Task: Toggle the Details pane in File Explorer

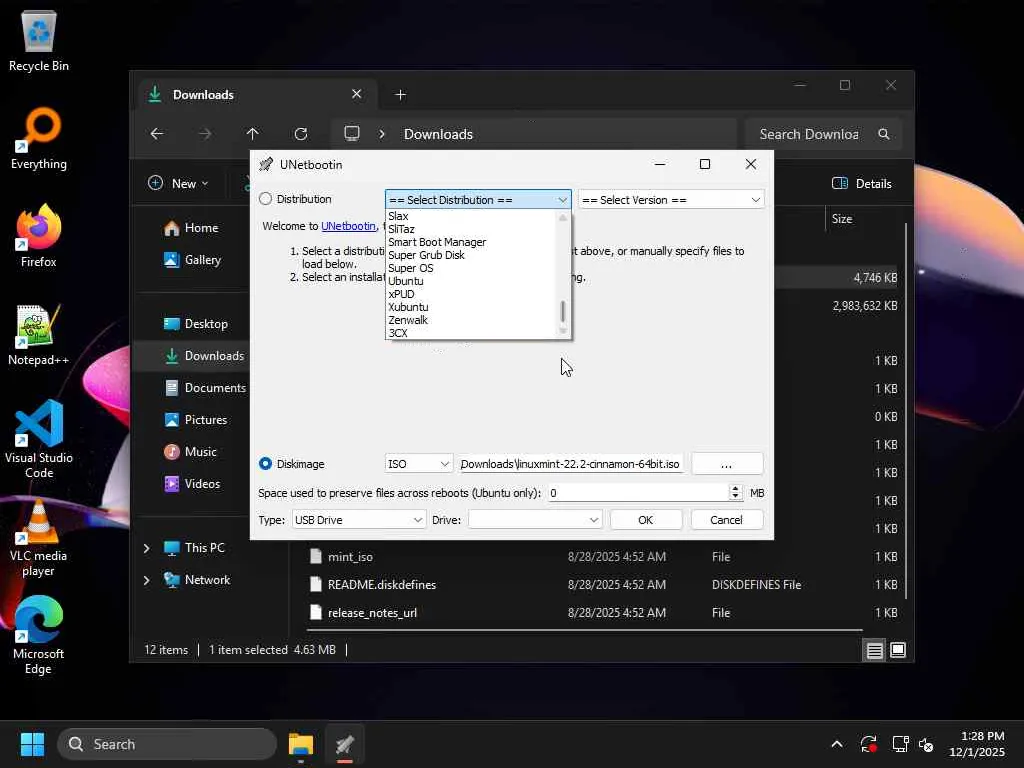Action: click(861, 184)
